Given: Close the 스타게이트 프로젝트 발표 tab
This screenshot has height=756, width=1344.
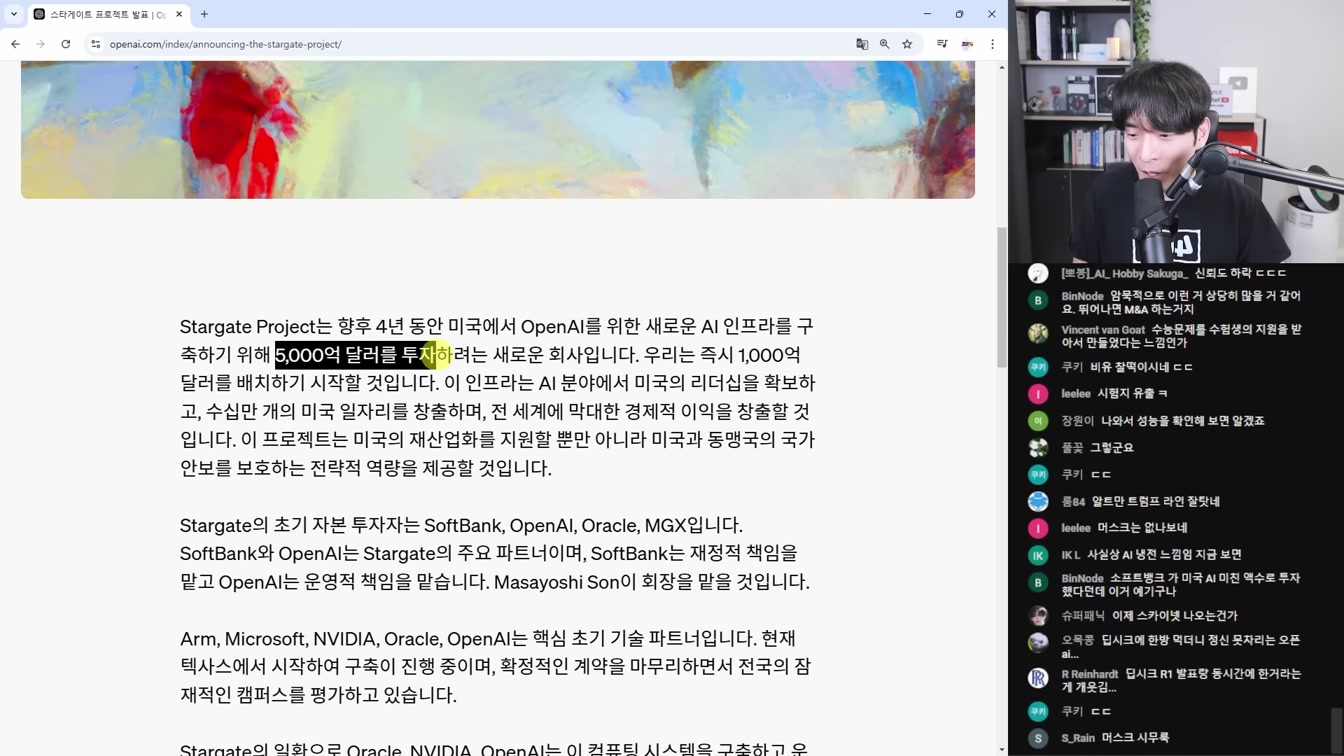Looking at the screenshot, I should [x=179, y=14].
